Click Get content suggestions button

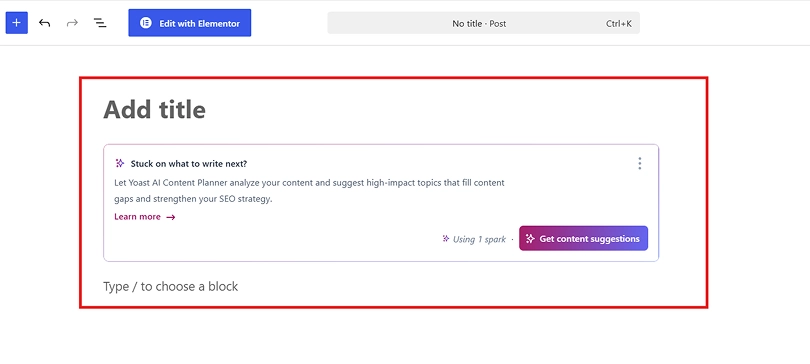point(583,239)
